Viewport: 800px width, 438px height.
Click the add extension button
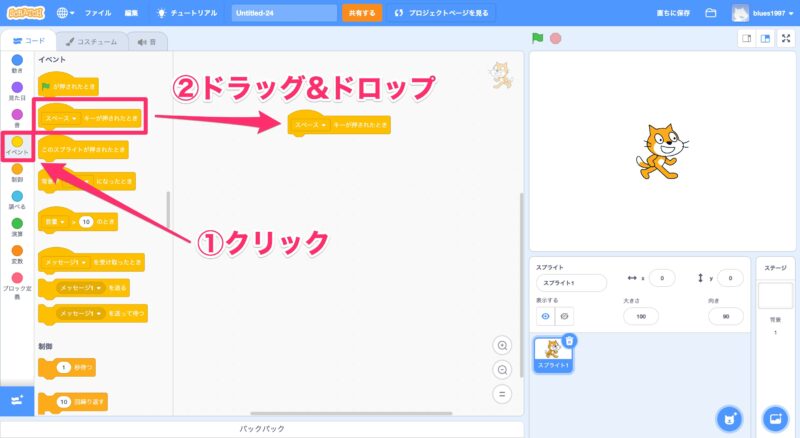17,401
